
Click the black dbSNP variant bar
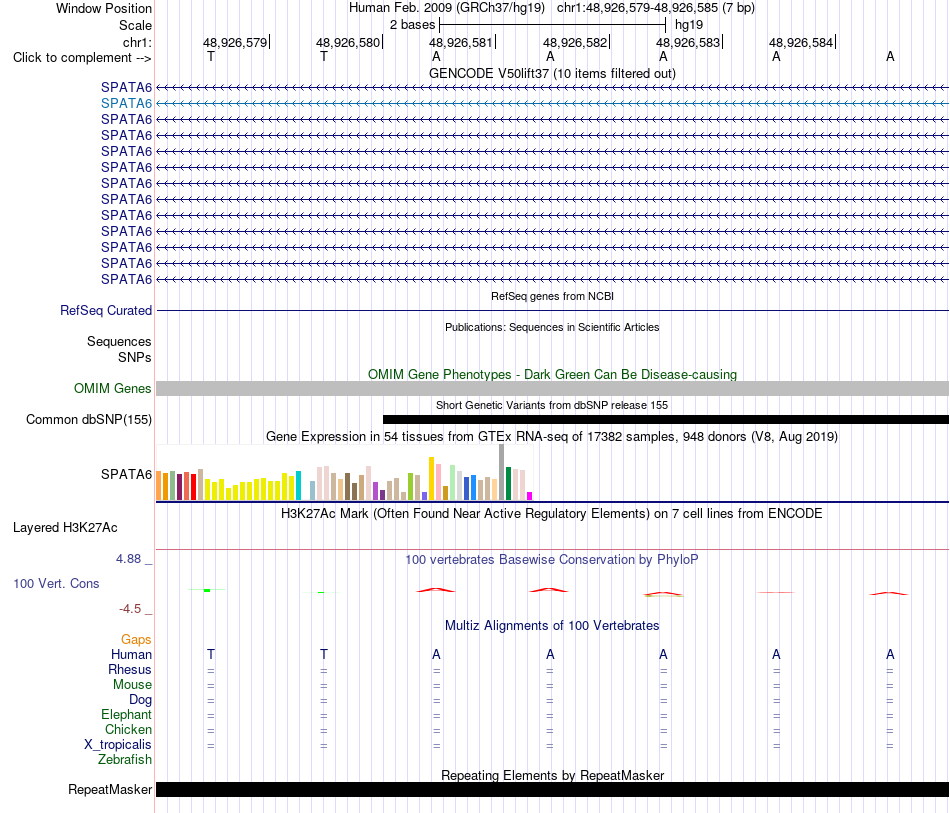[666, 419]
